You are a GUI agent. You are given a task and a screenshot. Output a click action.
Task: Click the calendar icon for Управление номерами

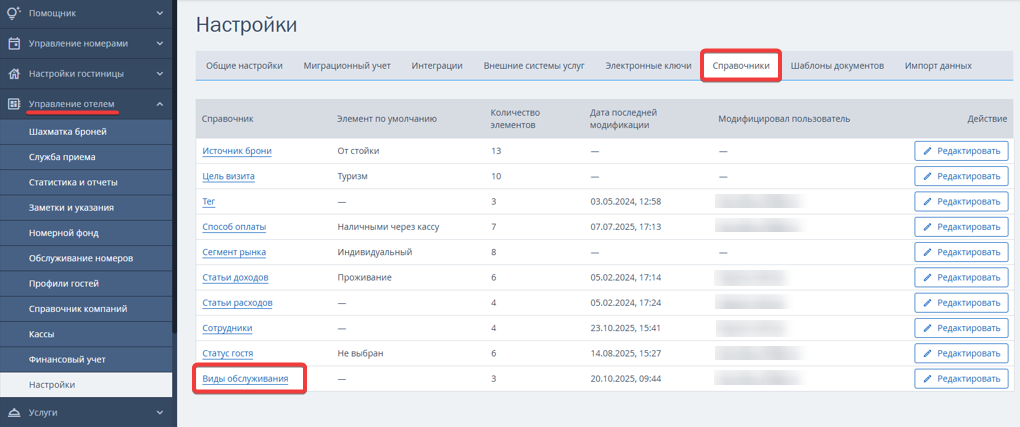[14, 44]
